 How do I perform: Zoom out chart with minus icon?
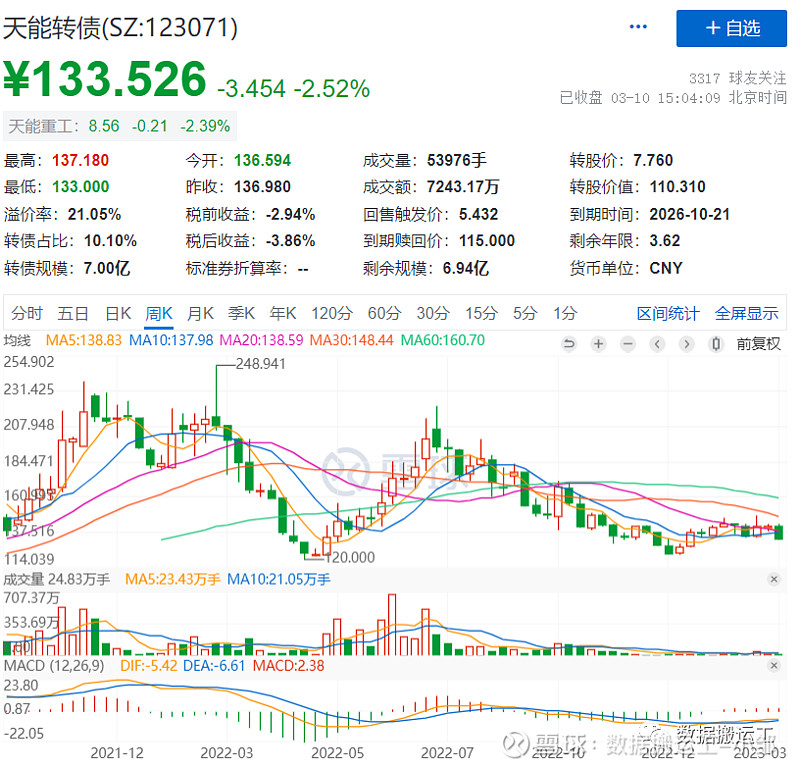pyautogui.click(x=628, y=344)
